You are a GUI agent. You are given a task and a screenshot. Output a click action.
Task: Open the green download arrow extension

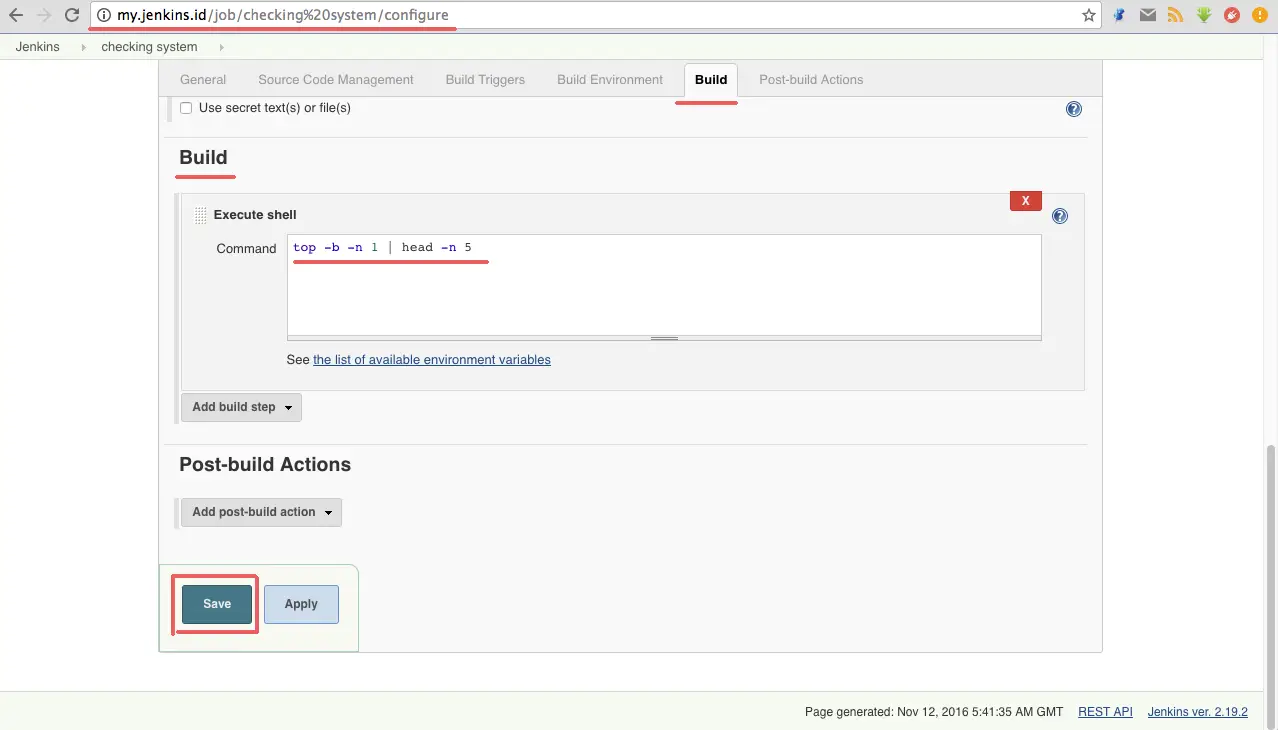[x=1204, y=15]
